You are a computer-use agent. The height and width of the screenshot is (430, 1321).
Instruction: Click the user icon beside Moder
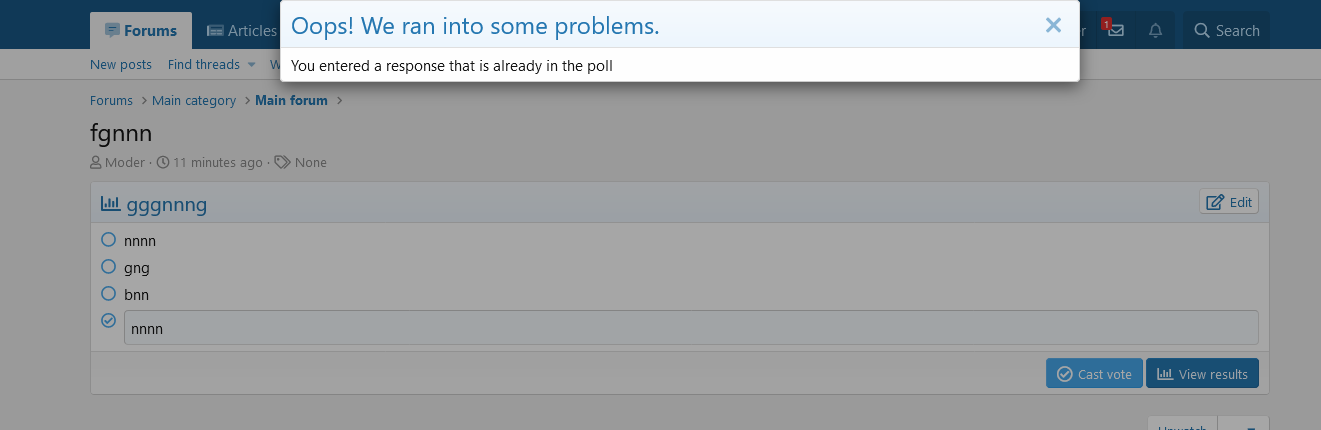pyautogui.click(x=96, y=162)
